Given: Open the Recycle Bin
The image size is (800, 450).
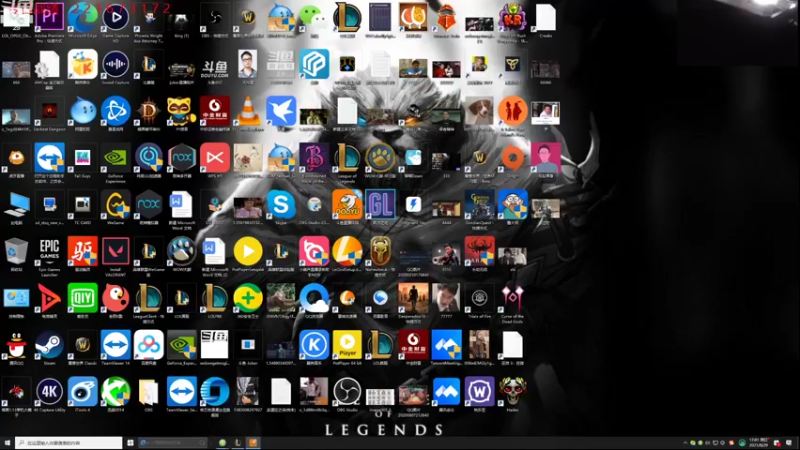Looking at the screenshot, I should [x=16, y=252].
